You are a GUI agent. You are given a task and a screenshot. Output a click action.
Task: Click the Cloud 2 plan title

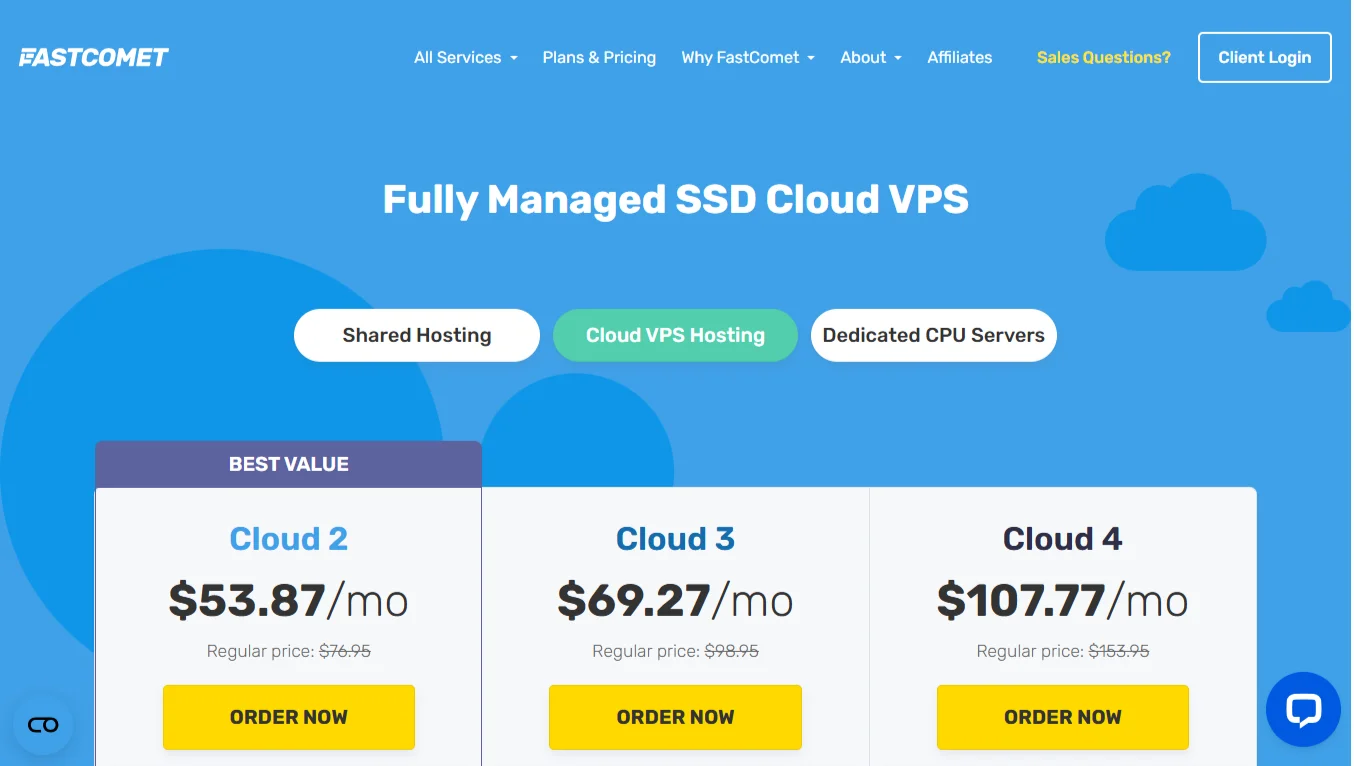pos(289,539)
